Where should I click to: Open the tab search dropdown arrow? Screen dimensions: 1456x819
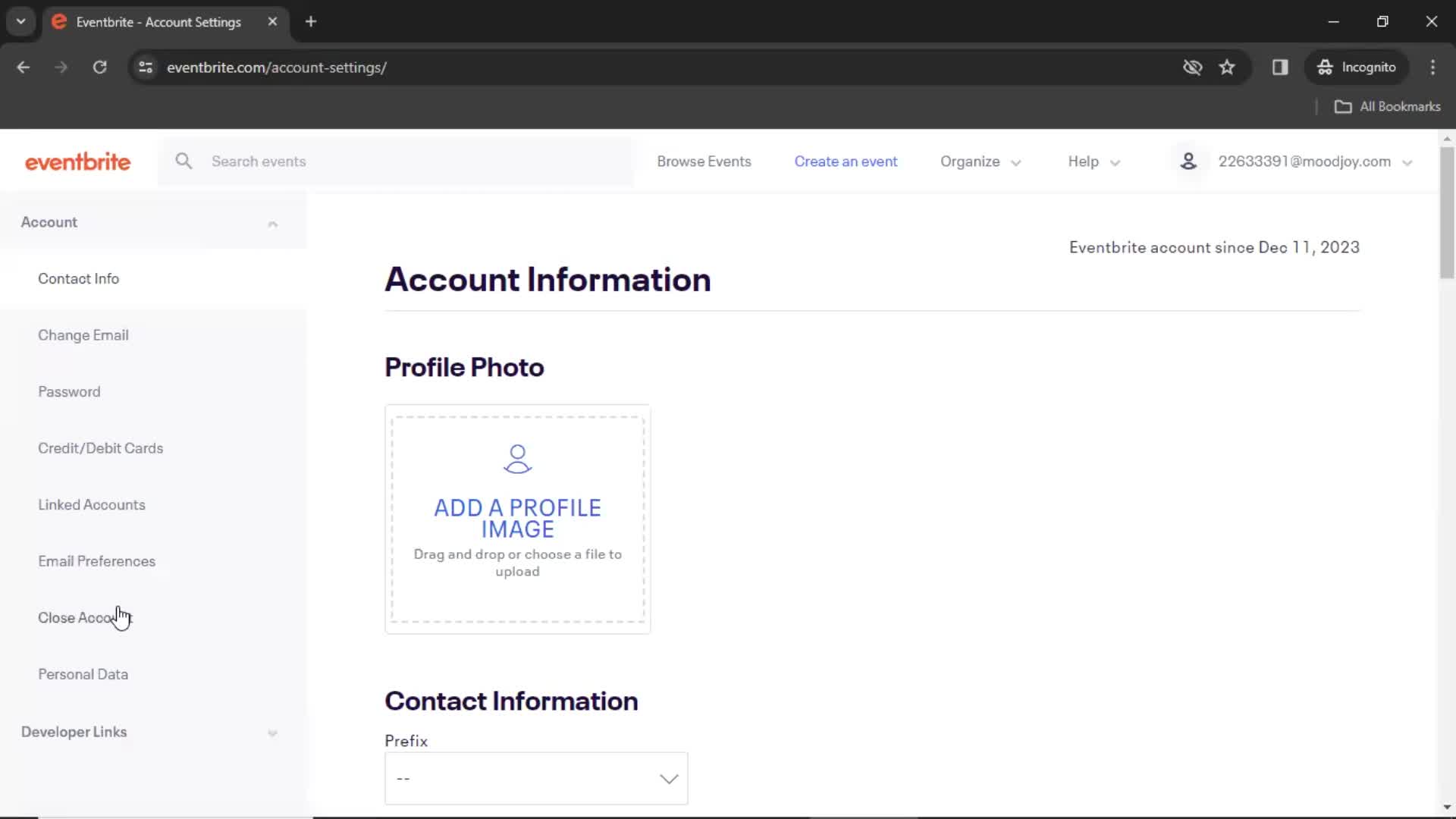pos(21,22)
